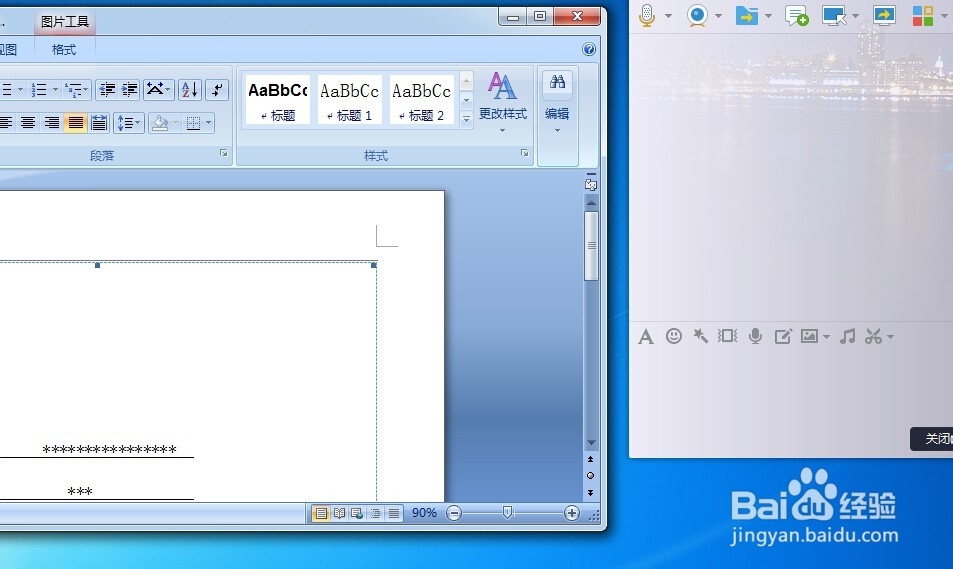
Task: Toggle align text right
Action: pyautogui.click(x=52, y=123)
